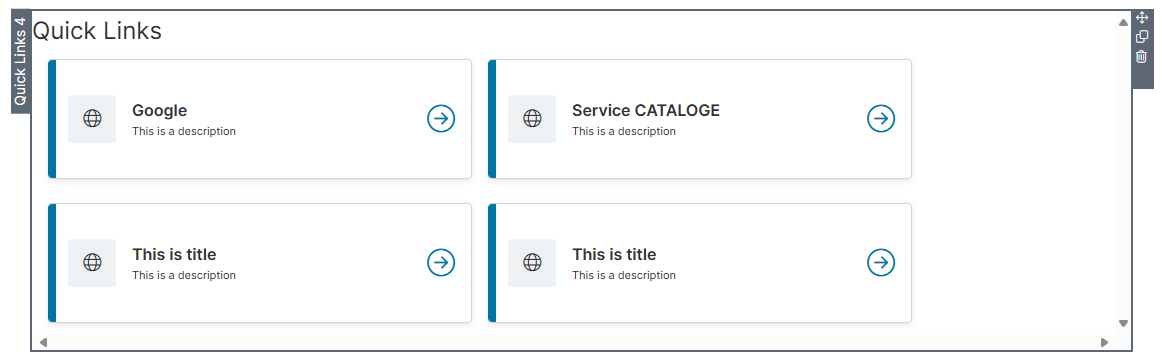
Task: Click the arrow icon on Service CATALOGE card
Action: [x=881, y=119]
